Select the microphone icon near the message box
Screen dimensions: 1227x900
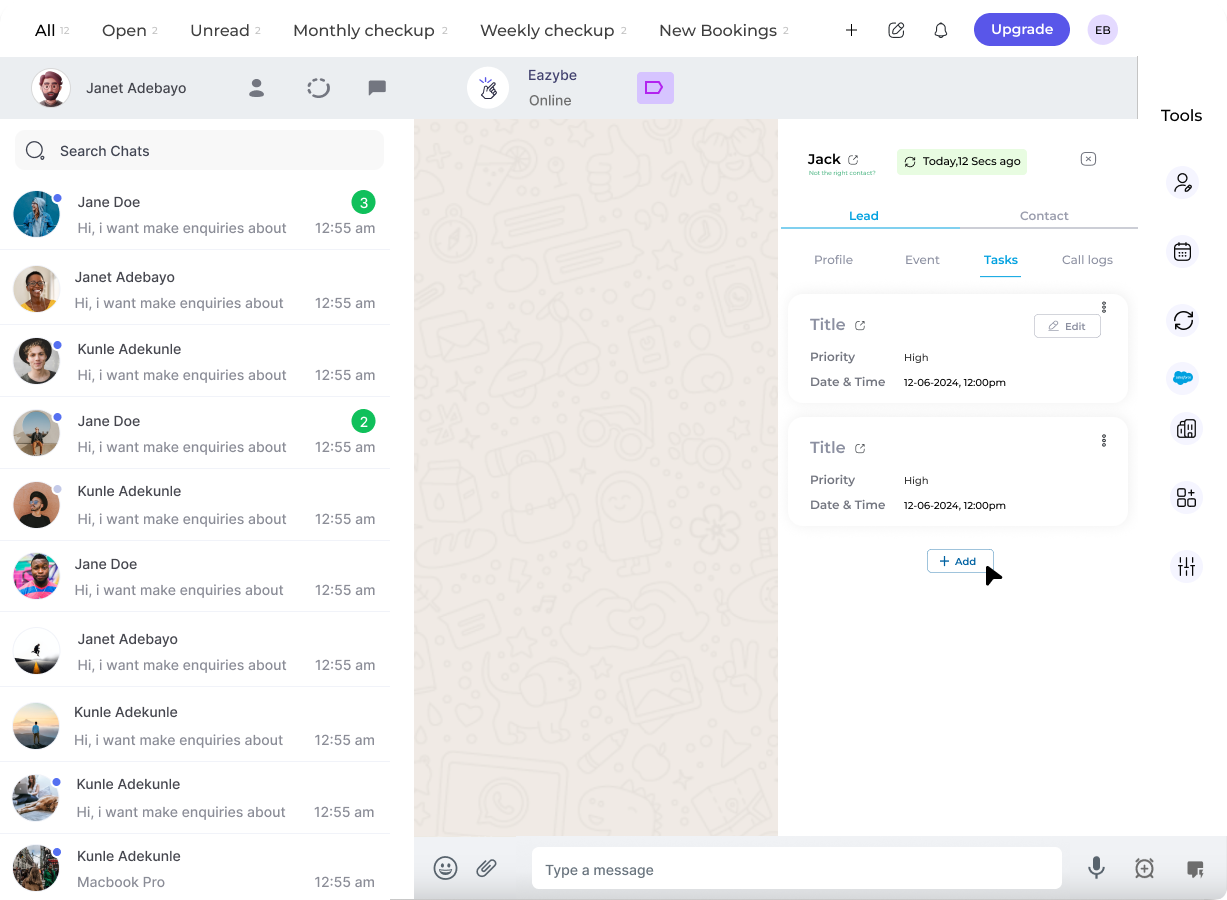1096,868
